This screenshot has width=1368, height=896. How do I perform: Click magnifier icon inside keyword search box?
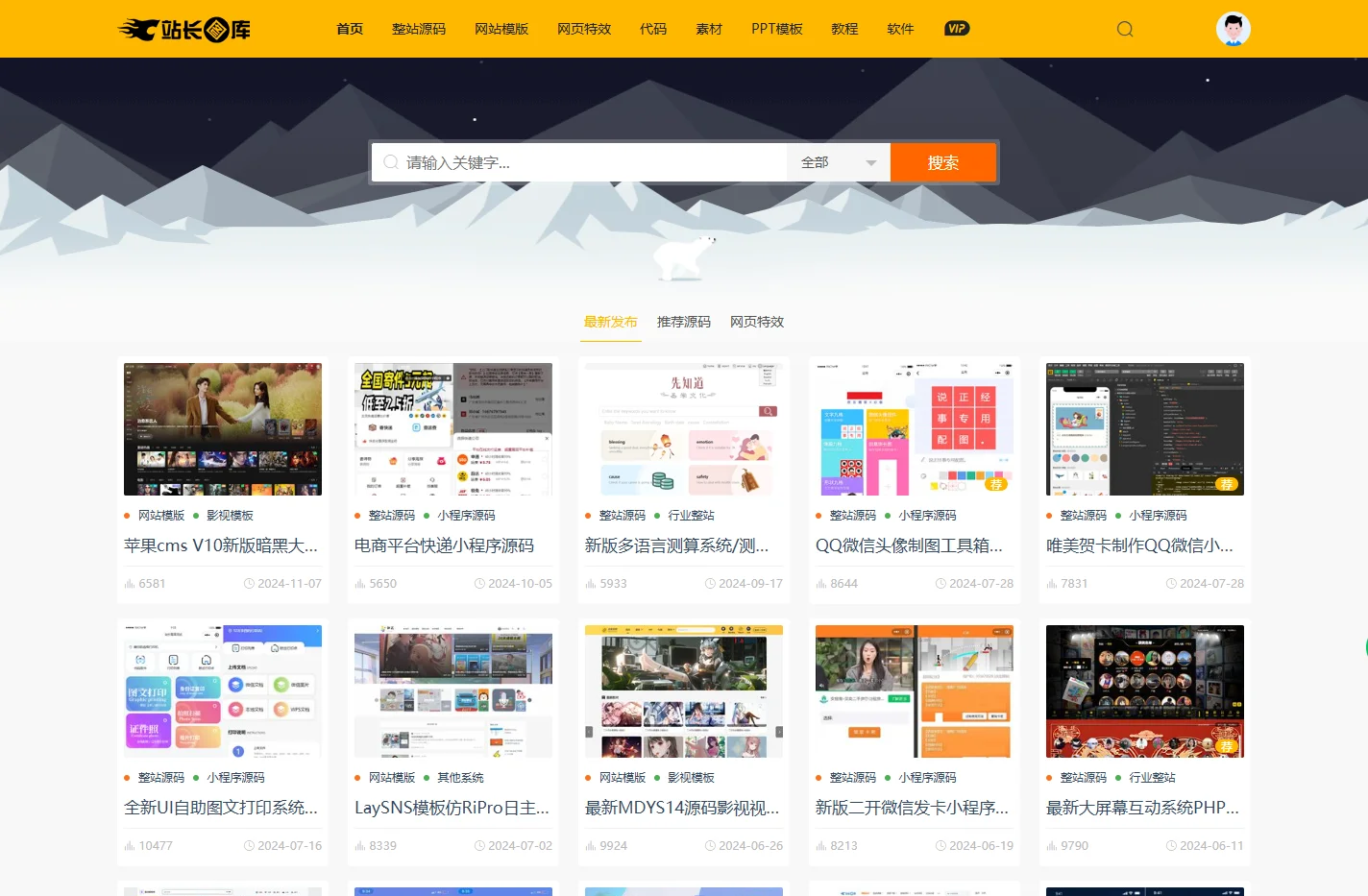(x=391, y=162)
